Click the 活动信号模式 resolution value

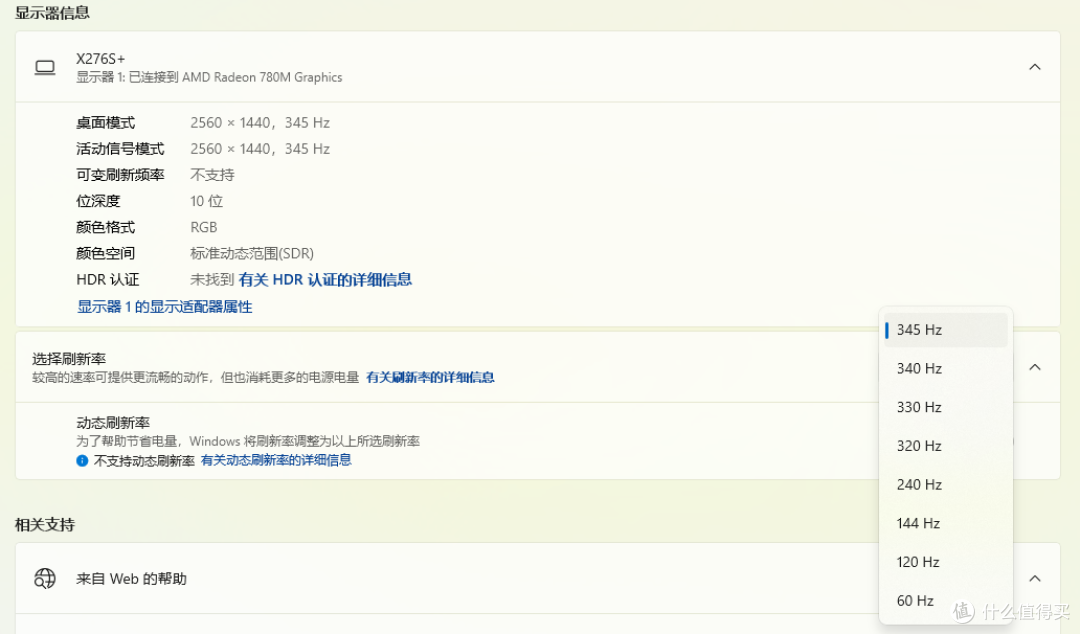pos(260,149)
